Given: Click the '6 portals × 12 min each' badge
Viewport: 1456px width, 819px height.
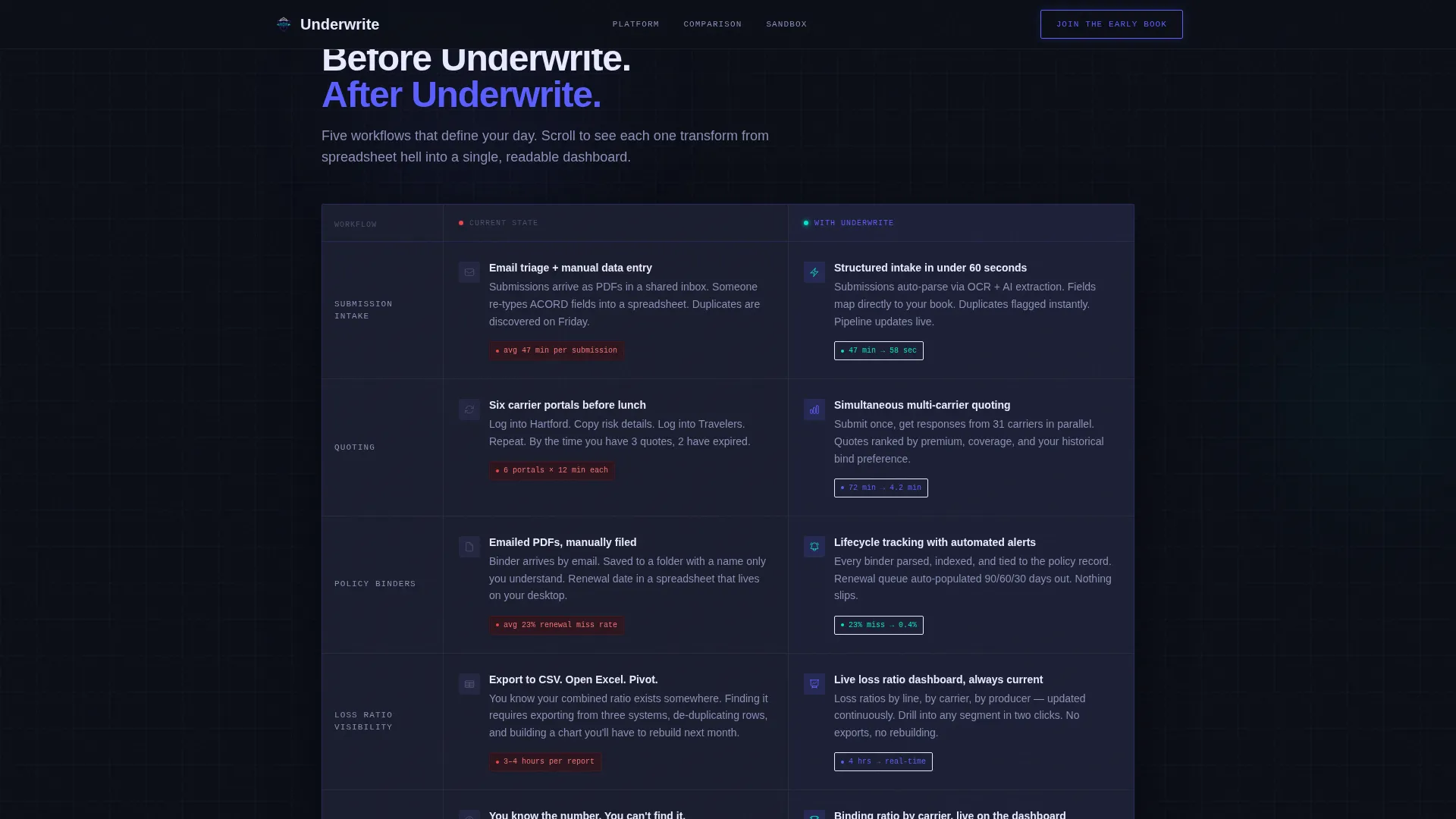Looking at the screenshot, I should pos(552,470).
